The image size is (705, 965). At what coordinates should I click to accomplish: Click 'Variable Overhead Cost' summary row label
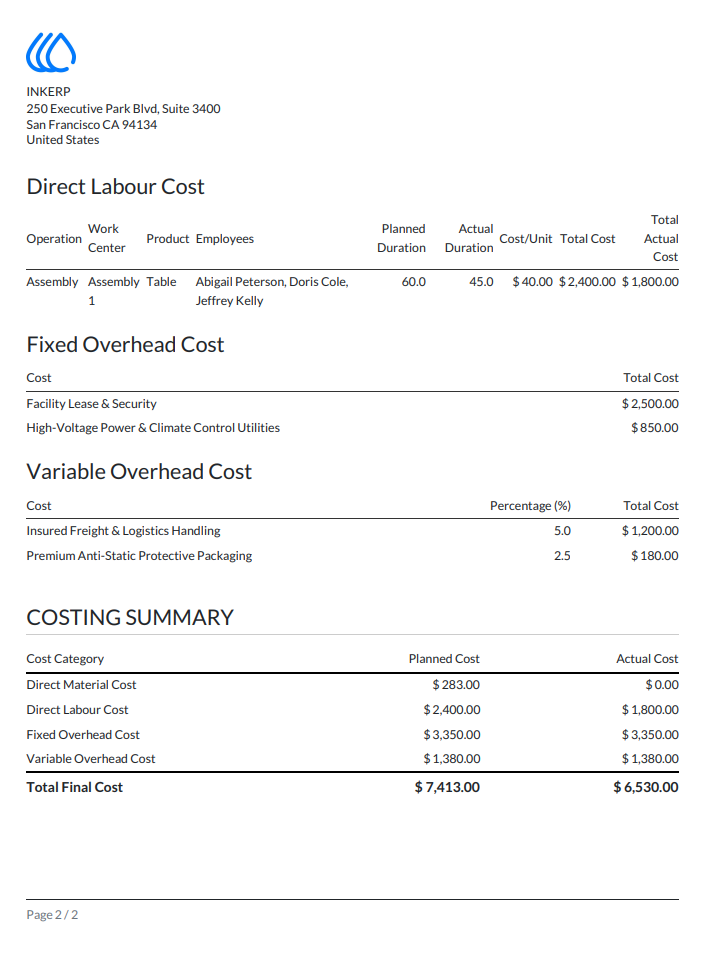click(91, 759)
